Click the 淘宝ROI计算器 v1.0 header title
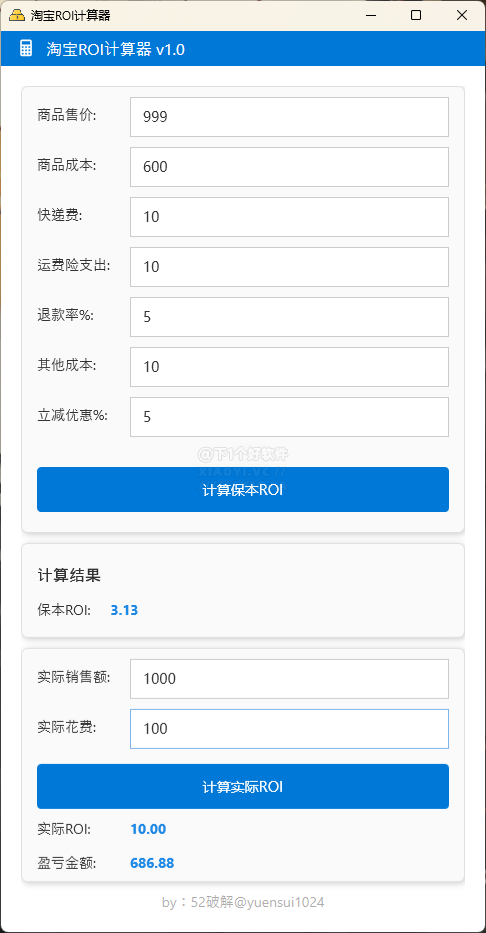The height and width of the screenshot is (933, 486). point(116,49)
